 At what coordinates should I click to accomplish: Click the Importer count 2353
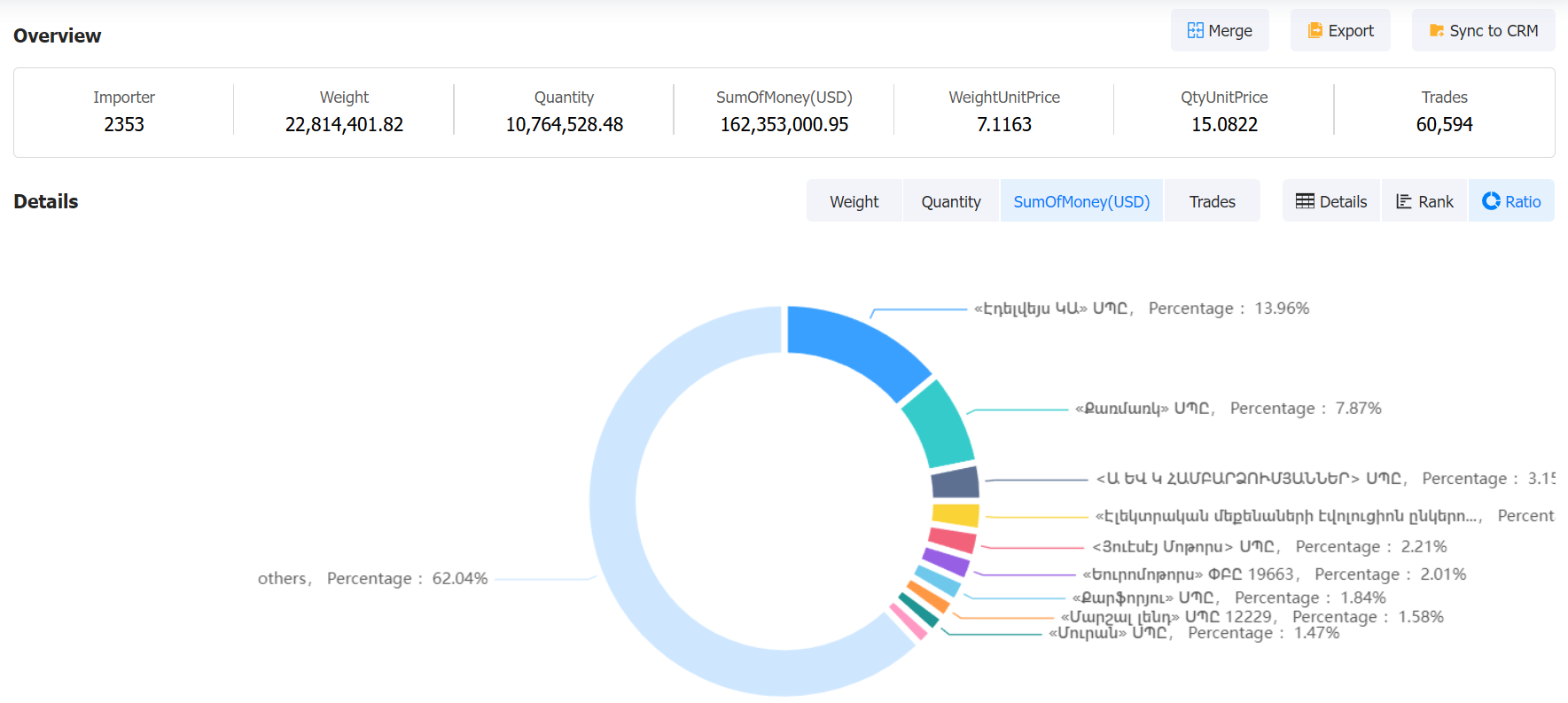pos(124,125)
